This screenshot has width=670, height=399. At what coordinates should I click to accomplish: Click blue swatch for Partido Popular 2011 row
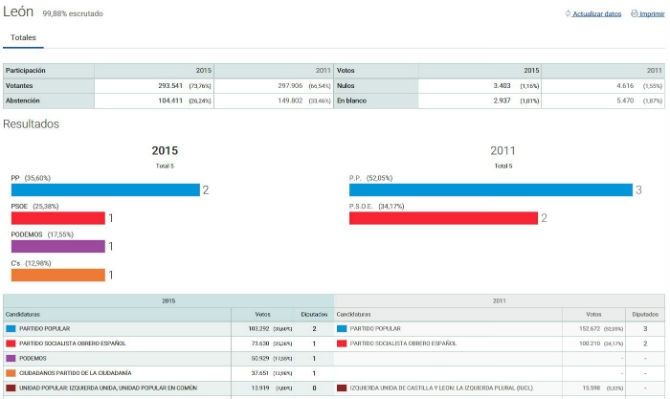[x=342, y=329]
